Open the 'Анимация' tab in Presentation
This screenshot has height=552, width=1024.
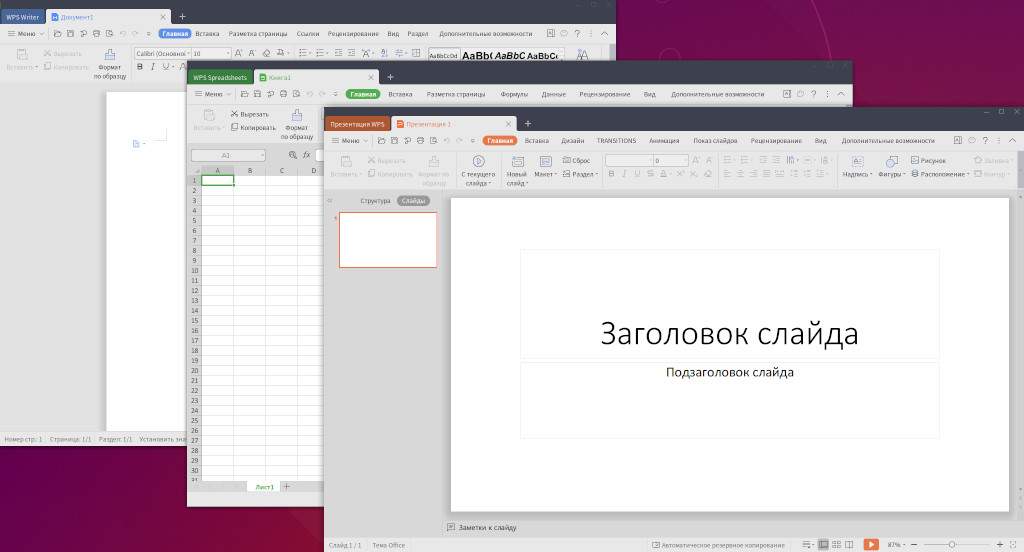click(x=663, y=141)
